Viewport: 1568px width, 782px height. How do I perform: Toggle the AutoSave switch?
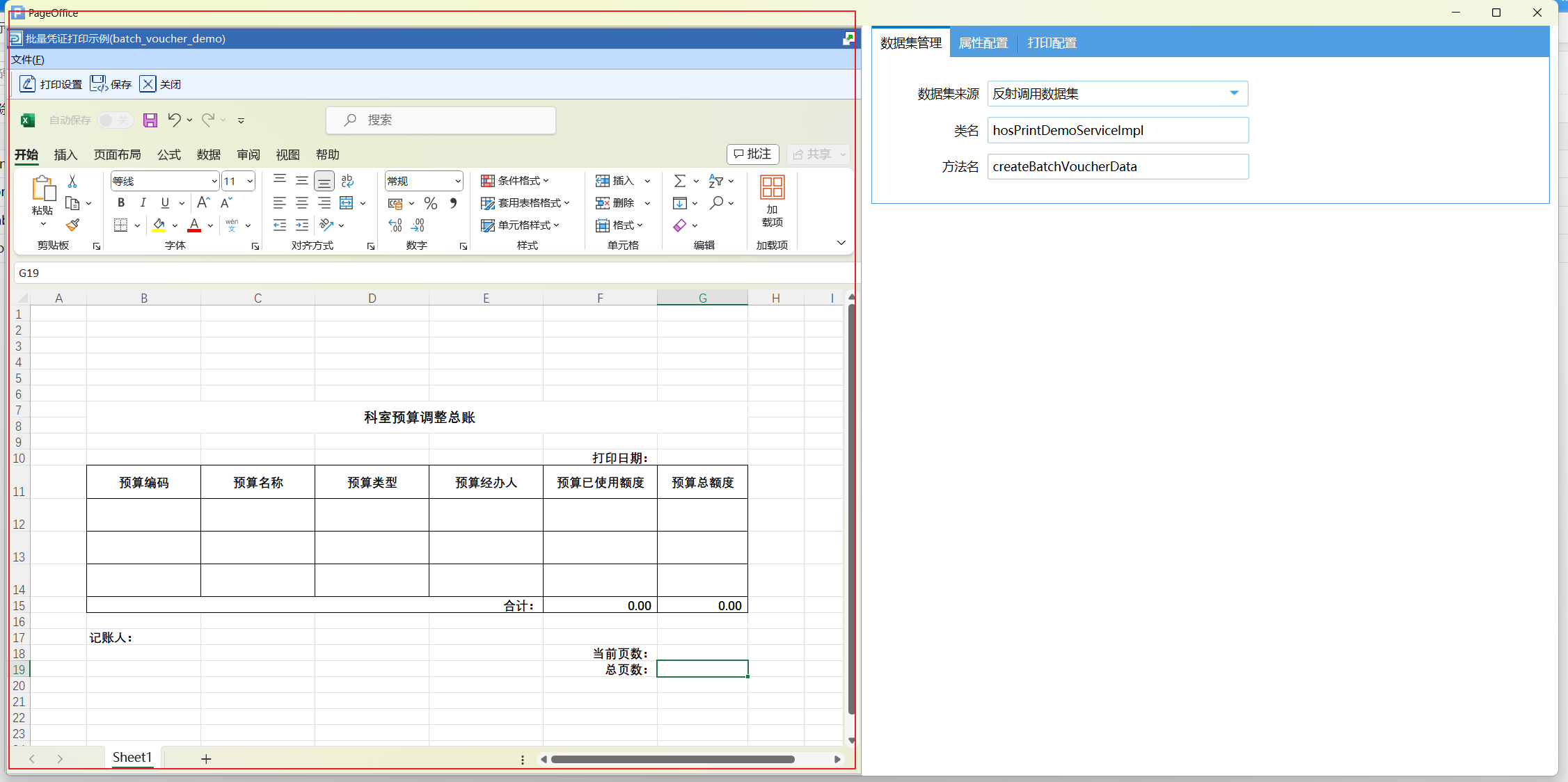pyautogui.click(x=115, y=120)
